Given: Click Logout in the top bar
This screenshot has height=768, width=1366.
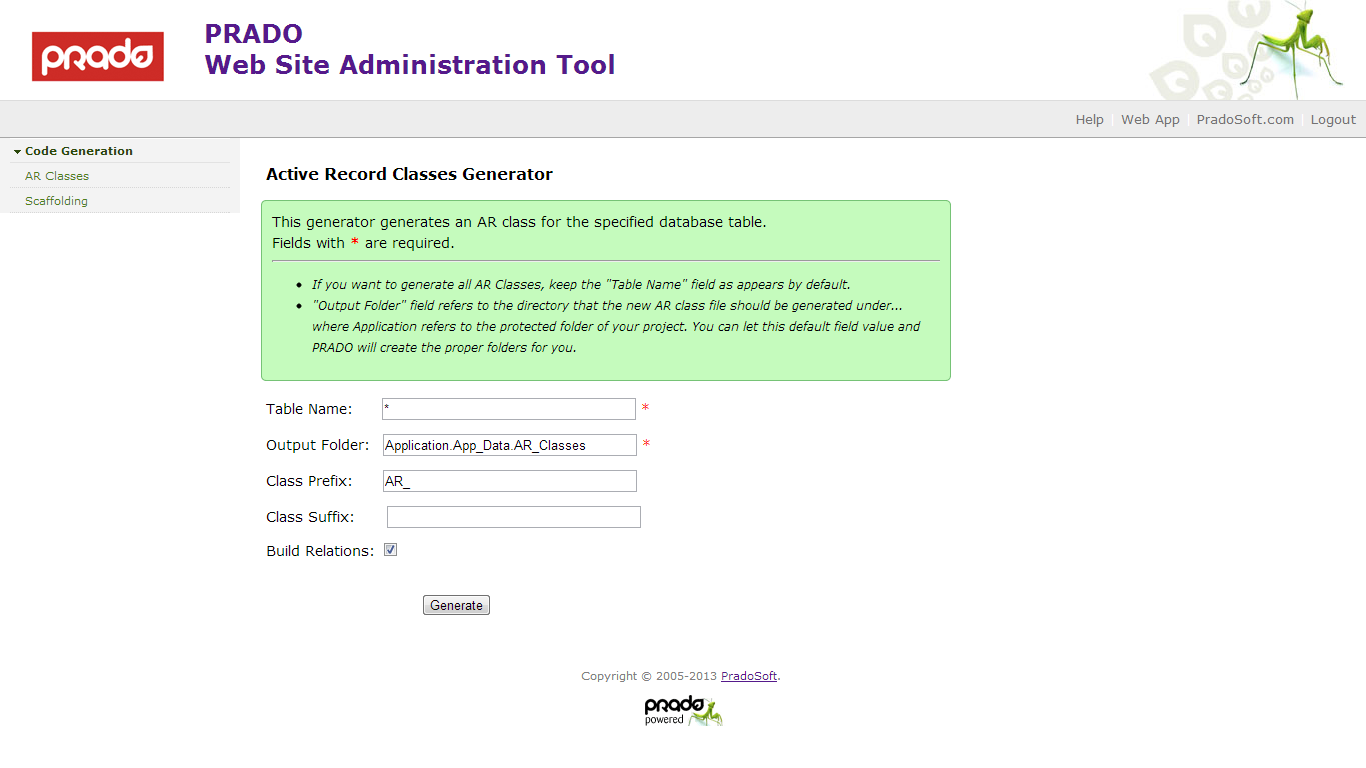Looking at the screenshot, I should pyautogui.click(x=1333, y=119).
